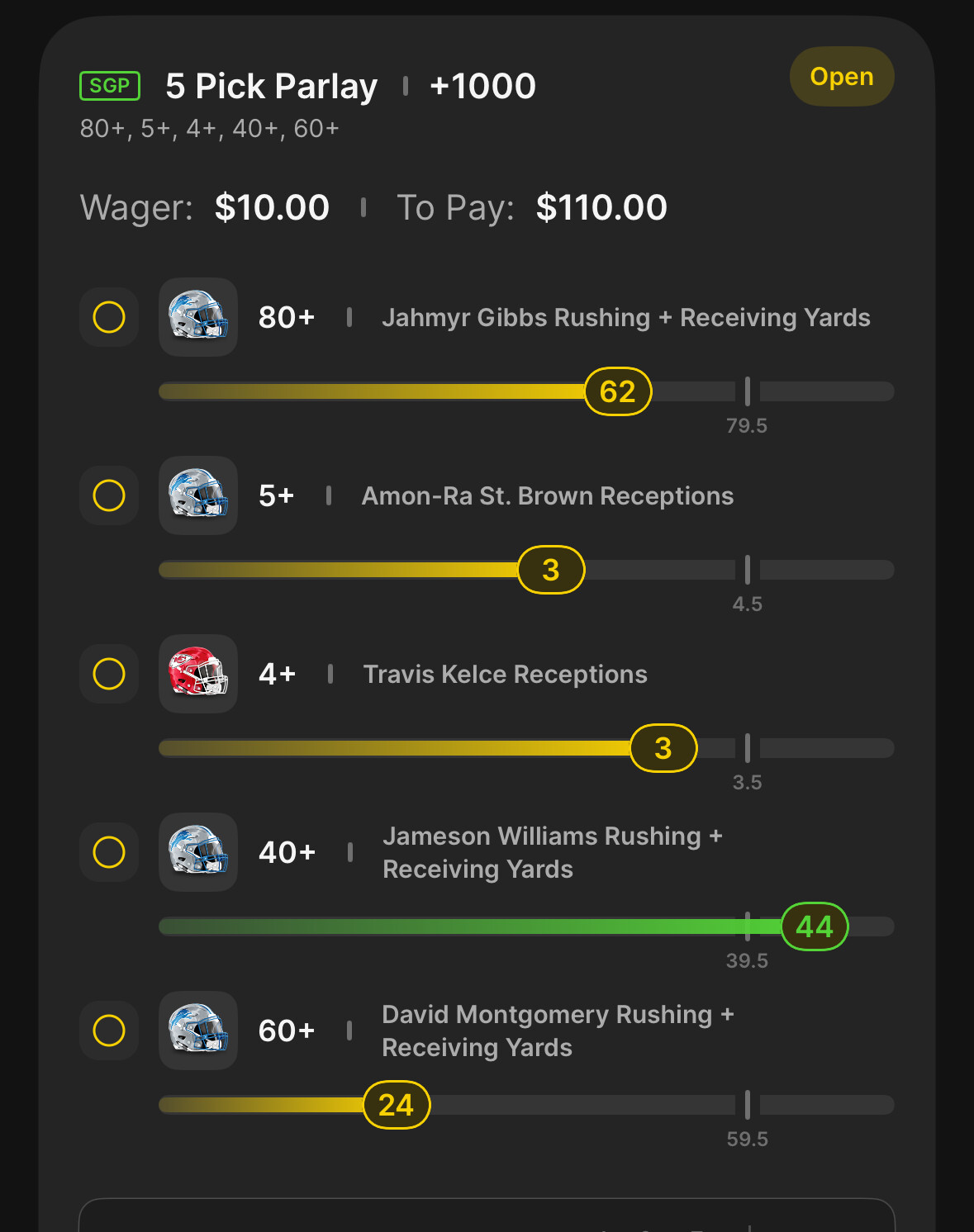Click Lions helmet beside Jameson Williams pick
Viewport: 974px width, 1232px height.
click(198, 852)
